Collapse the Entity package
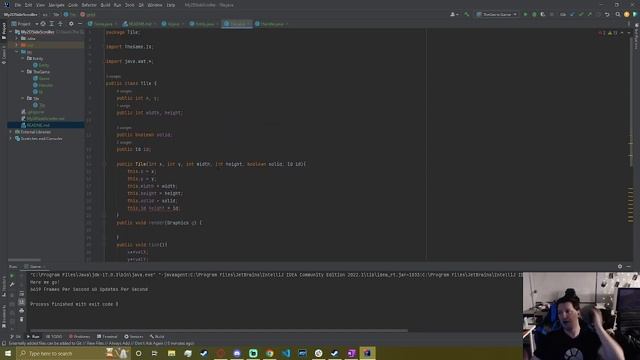640x360 pixels. (22, 58)
